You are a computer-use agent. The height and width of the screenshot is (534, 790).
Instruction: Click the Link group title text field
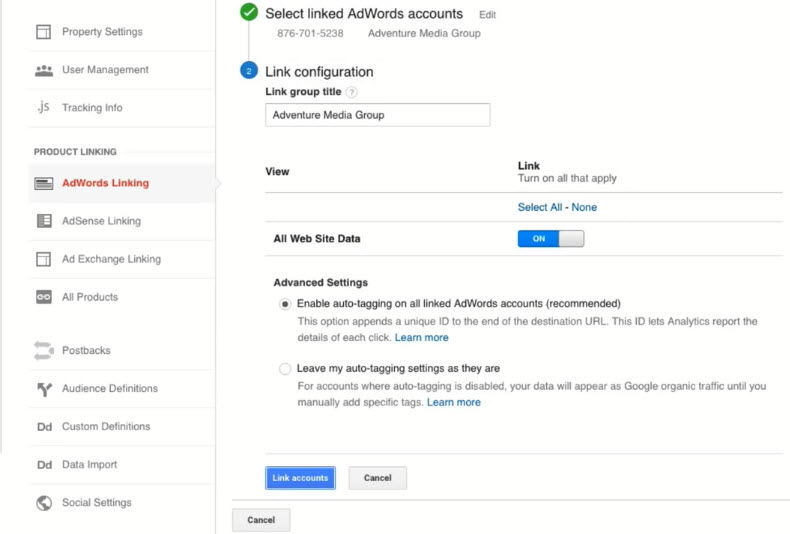click(377, 115)
